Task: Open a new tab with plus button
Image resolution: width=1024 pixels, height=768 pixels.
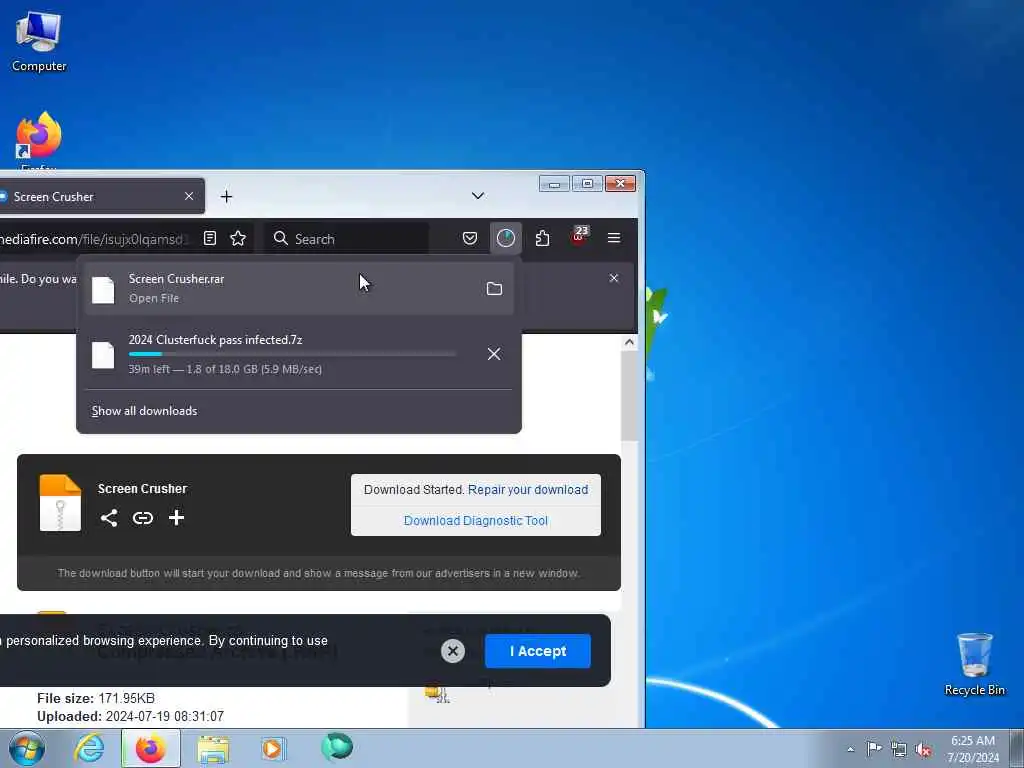Action: pos(227,197)
